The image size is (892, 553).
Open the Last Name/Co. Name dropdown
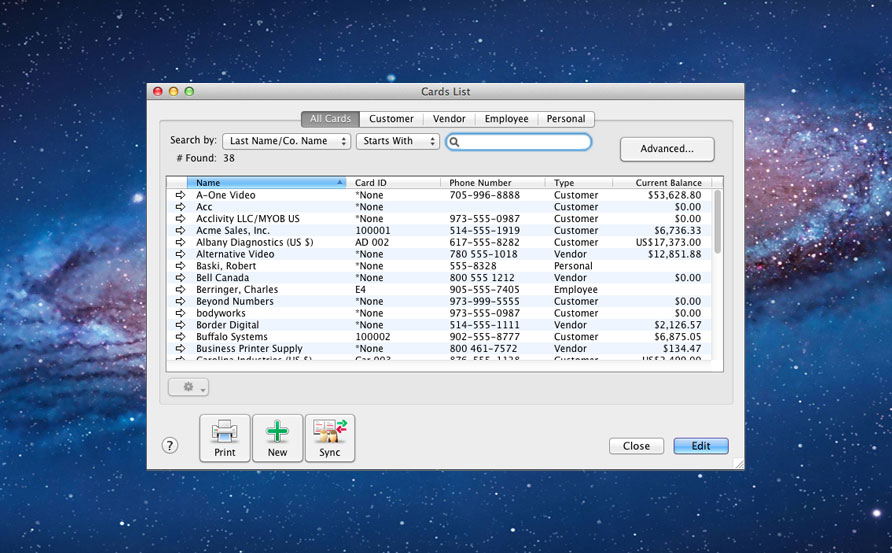tap(286, 141)
